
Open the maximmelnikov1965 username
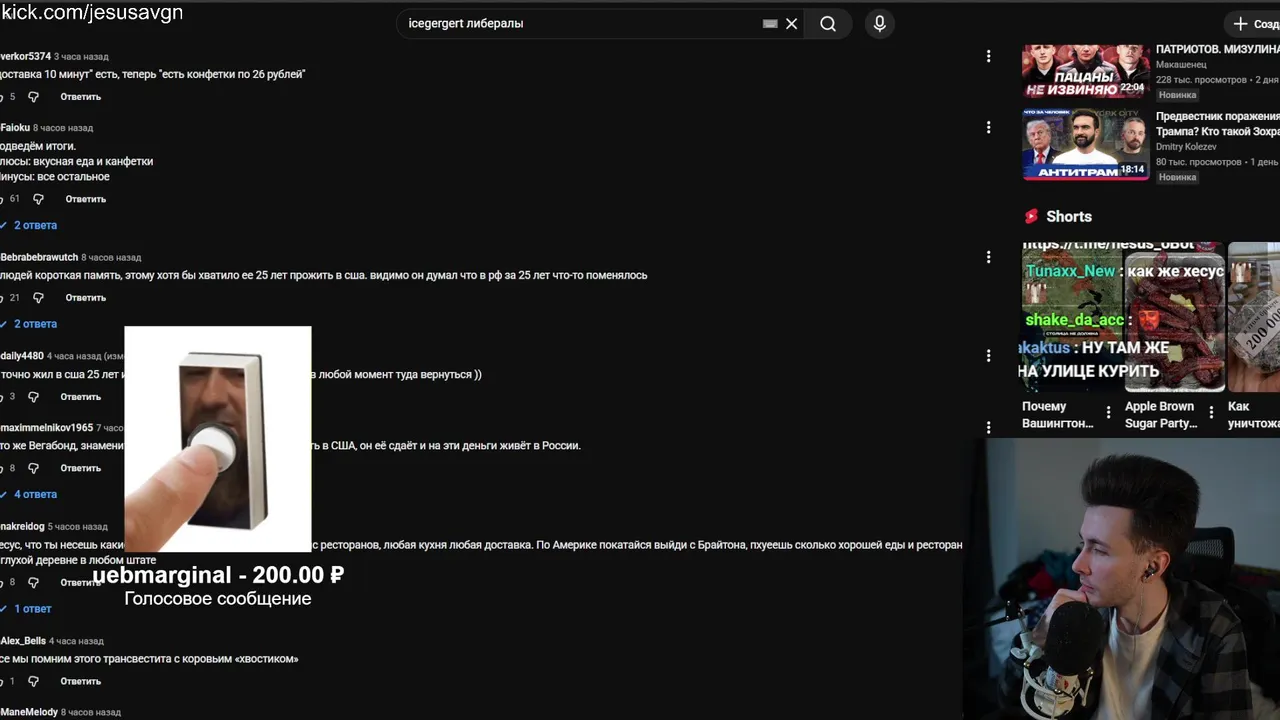(x=46, y=427)
